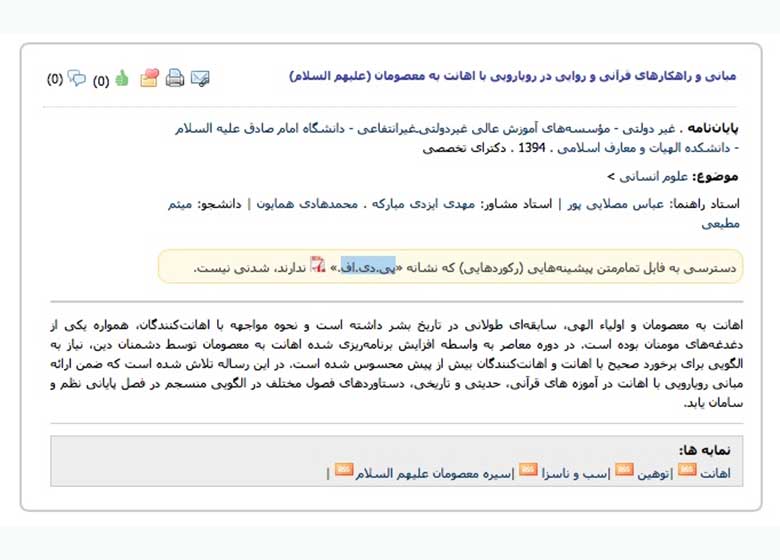The image size is (780, 560).
Task: Click RSS icon next to اهانت keyword
Action: 687,470
